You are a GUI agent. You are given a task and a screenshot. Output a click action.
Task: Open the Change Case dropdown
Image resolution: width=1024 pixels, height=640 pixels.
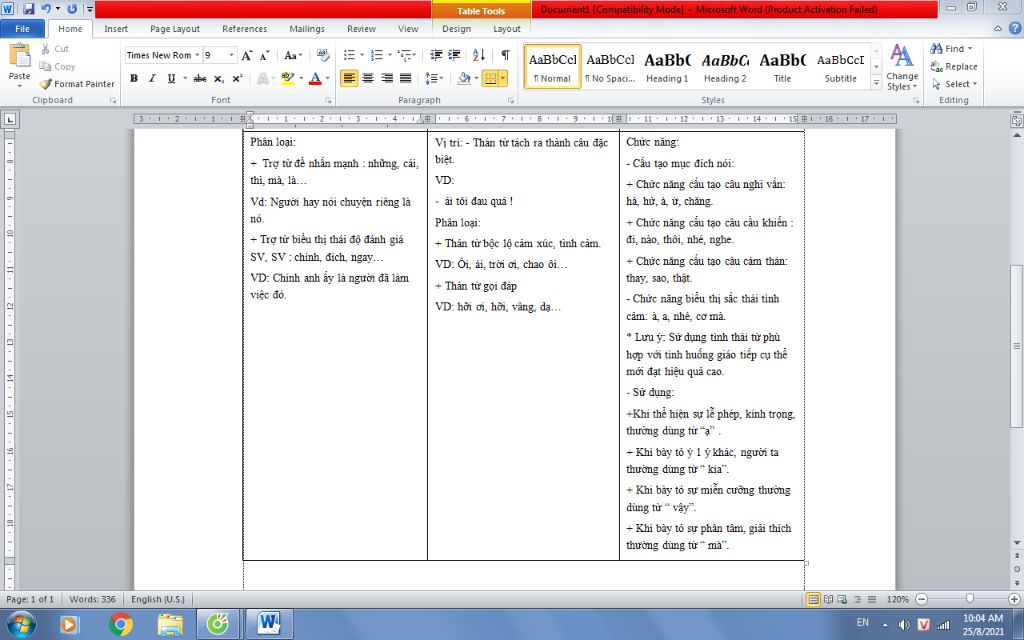[x=293, y=56]
